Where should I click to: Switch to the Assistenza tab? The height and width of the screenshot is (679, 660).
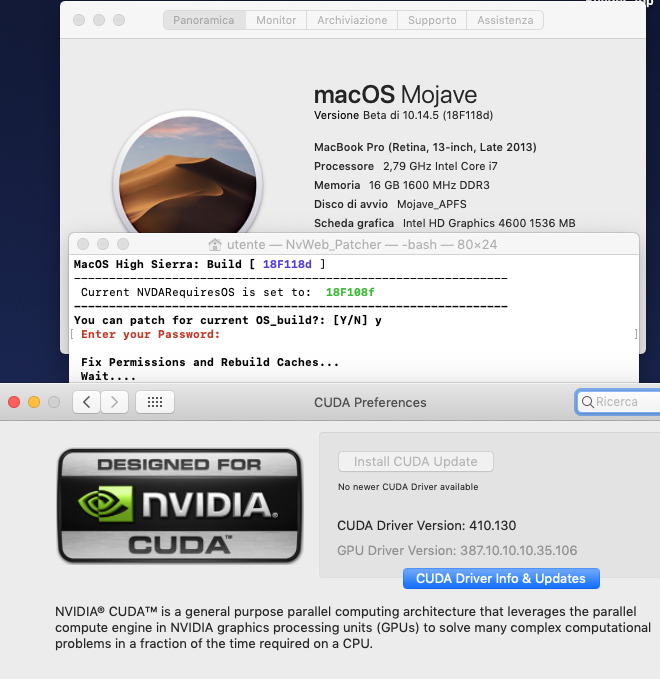505,20
